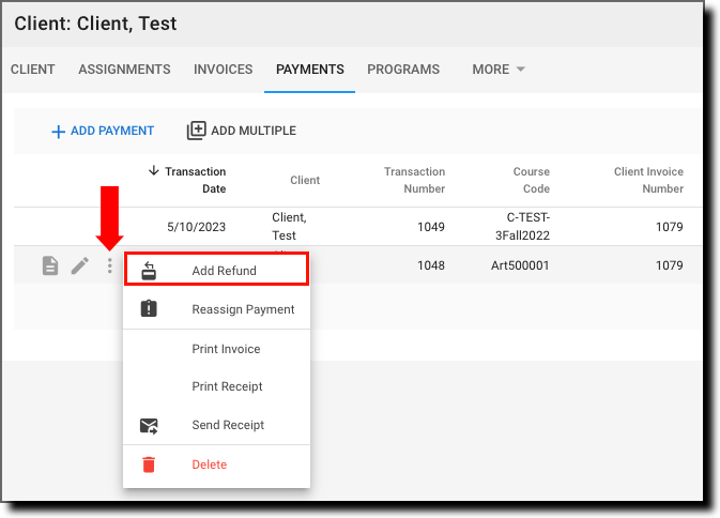The width and height of the screenshot is (720, 518).
Task: Open the ASSIGNMENTS tab
Action: (124, 70)
